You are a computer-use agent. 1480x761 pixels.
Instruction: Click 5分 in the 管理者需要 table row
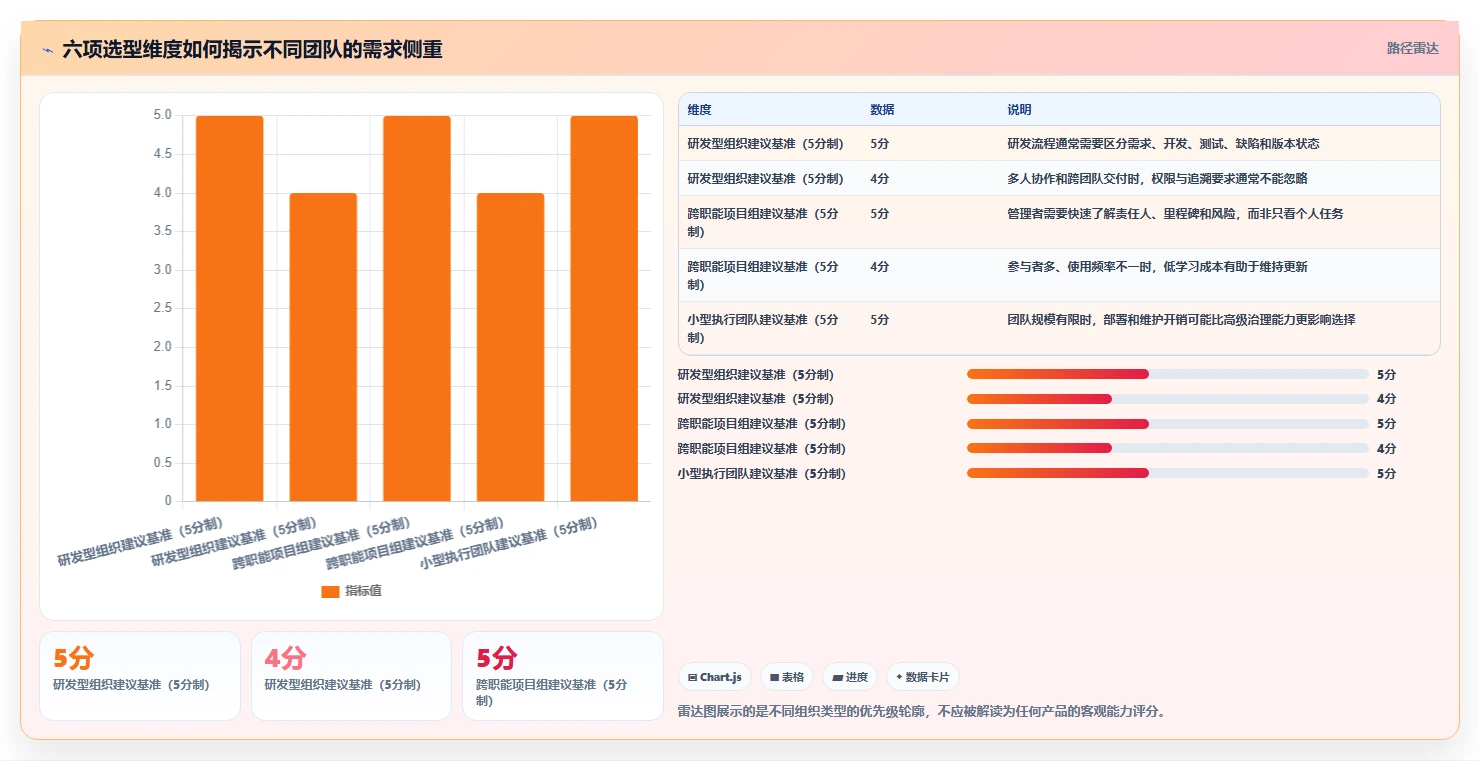(879, 214)
